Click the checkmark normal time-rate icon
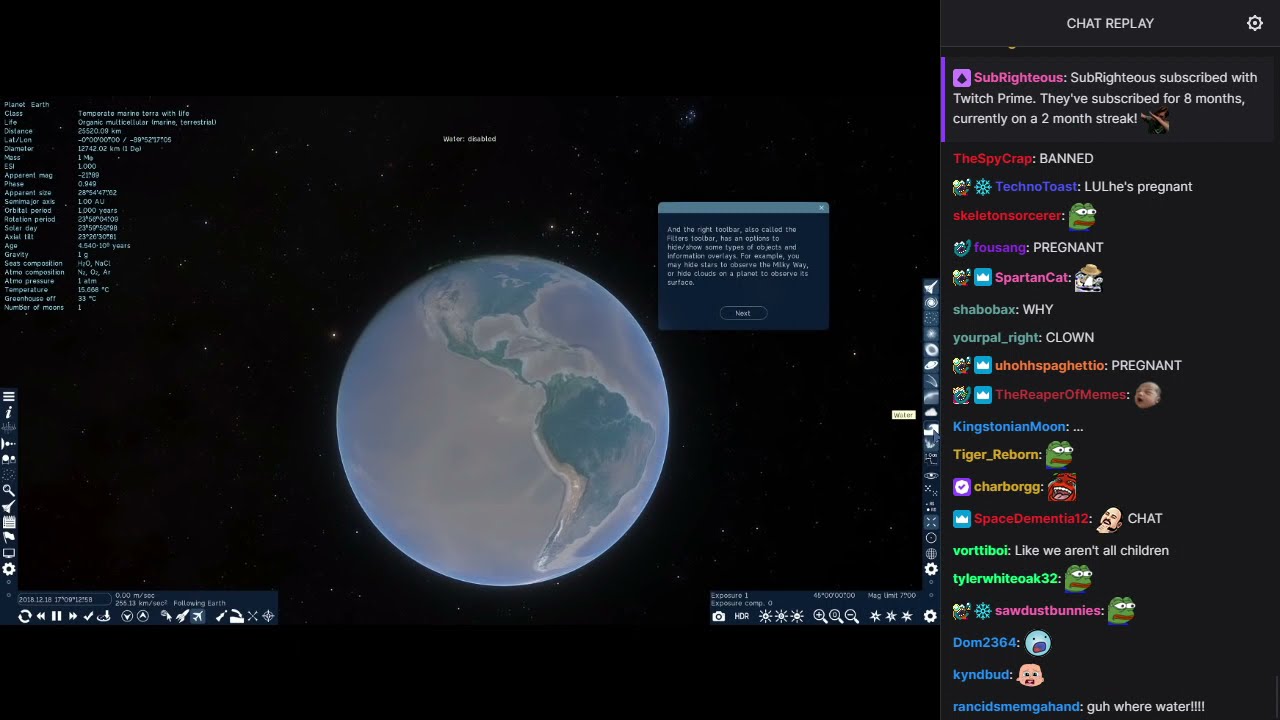Screen dimensions: 1280x720 [x=88, y=616]
